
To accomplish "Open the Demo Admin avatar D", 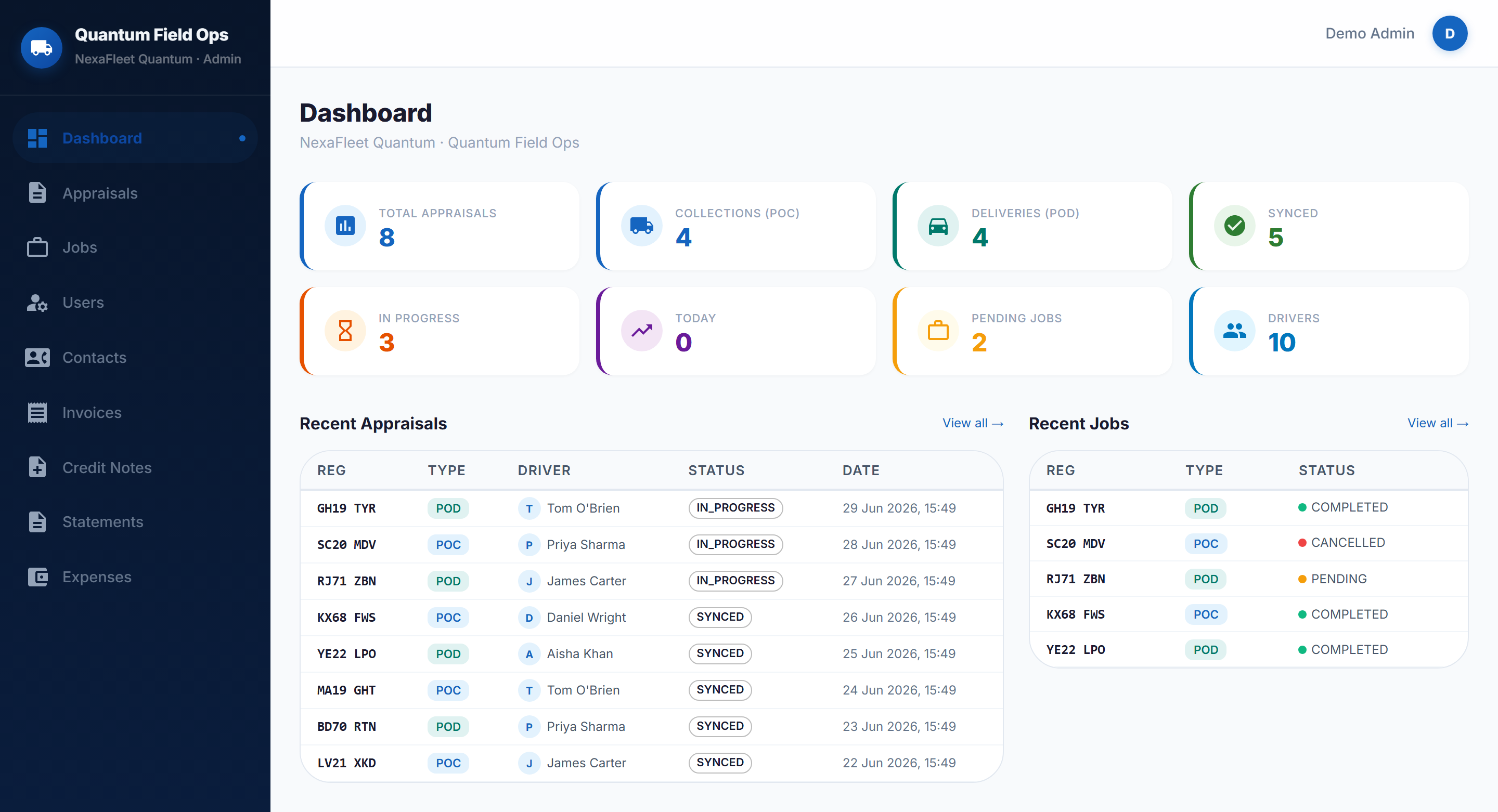I will click(x=1450, y=33).
